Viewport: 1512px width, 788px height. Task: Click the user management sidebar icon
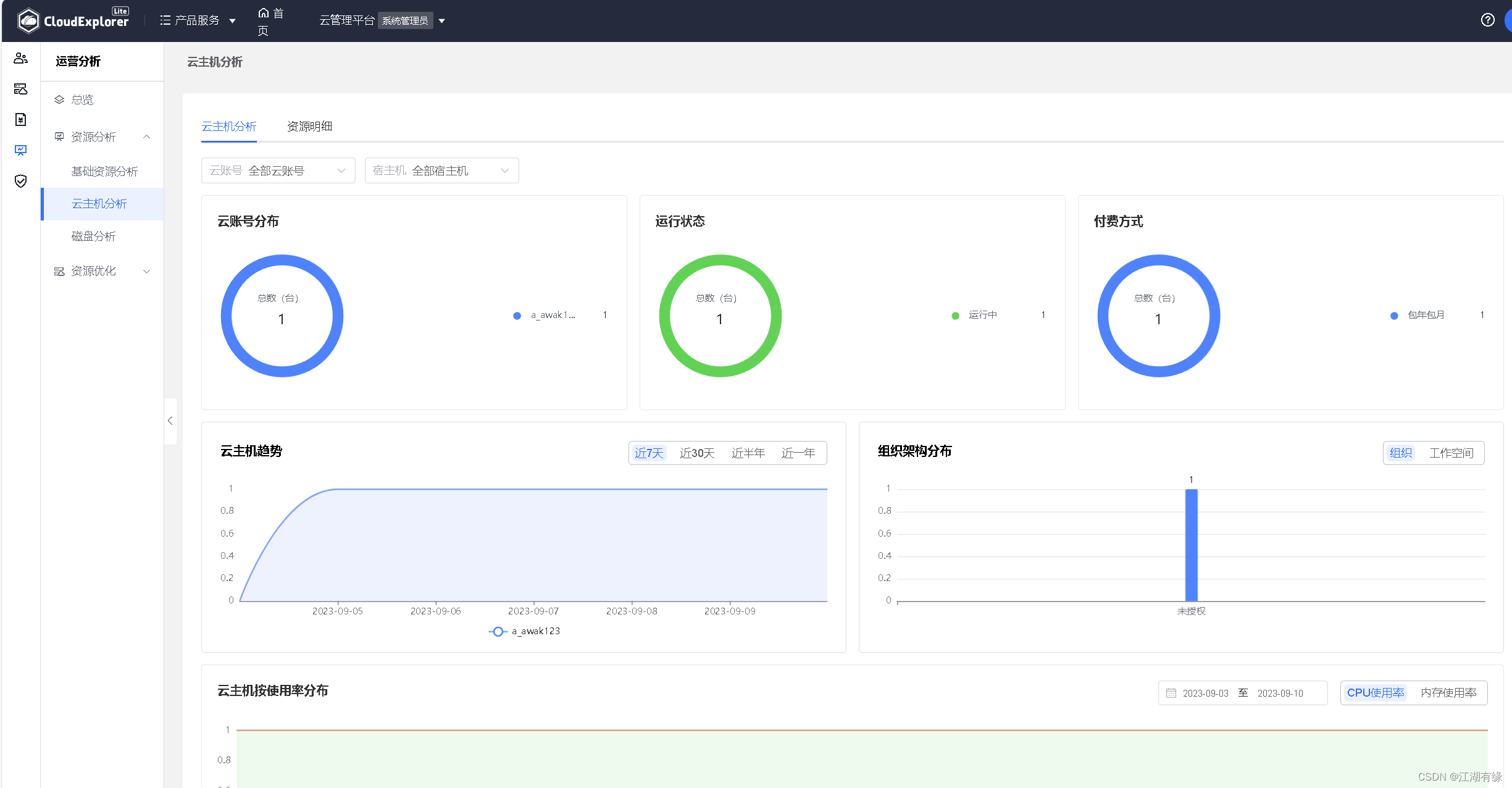(x=20, y=59)
